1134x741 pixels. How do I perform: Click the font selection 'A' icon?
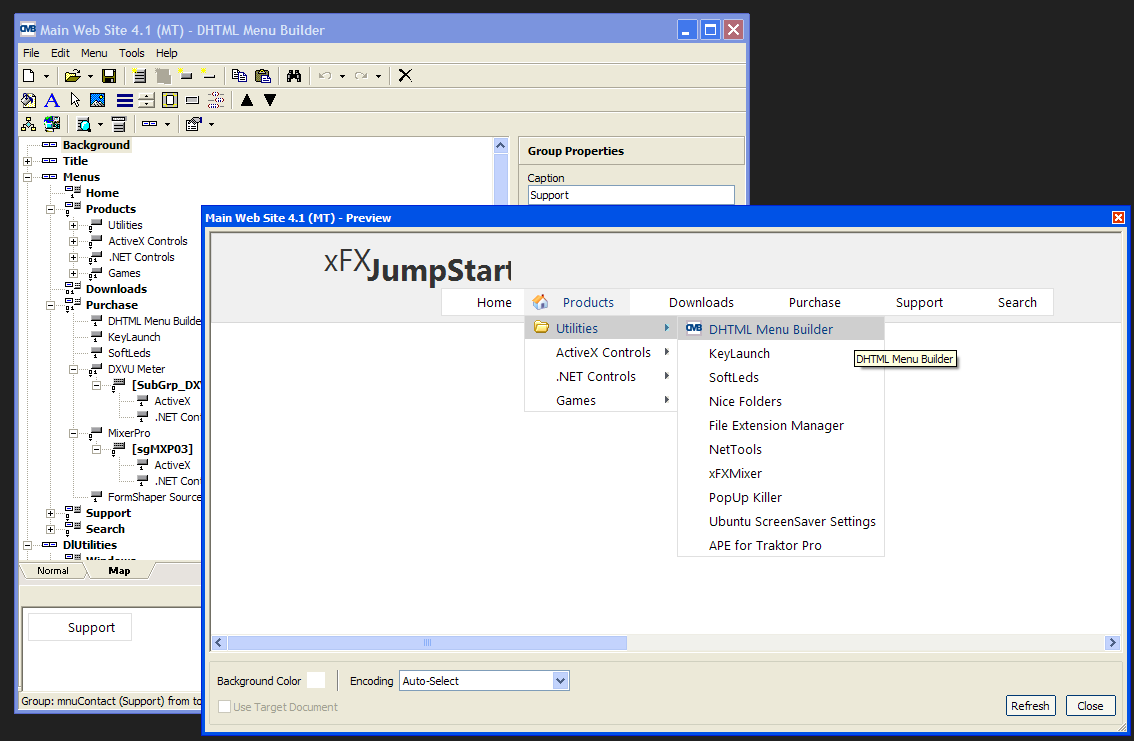coord(51,100)
